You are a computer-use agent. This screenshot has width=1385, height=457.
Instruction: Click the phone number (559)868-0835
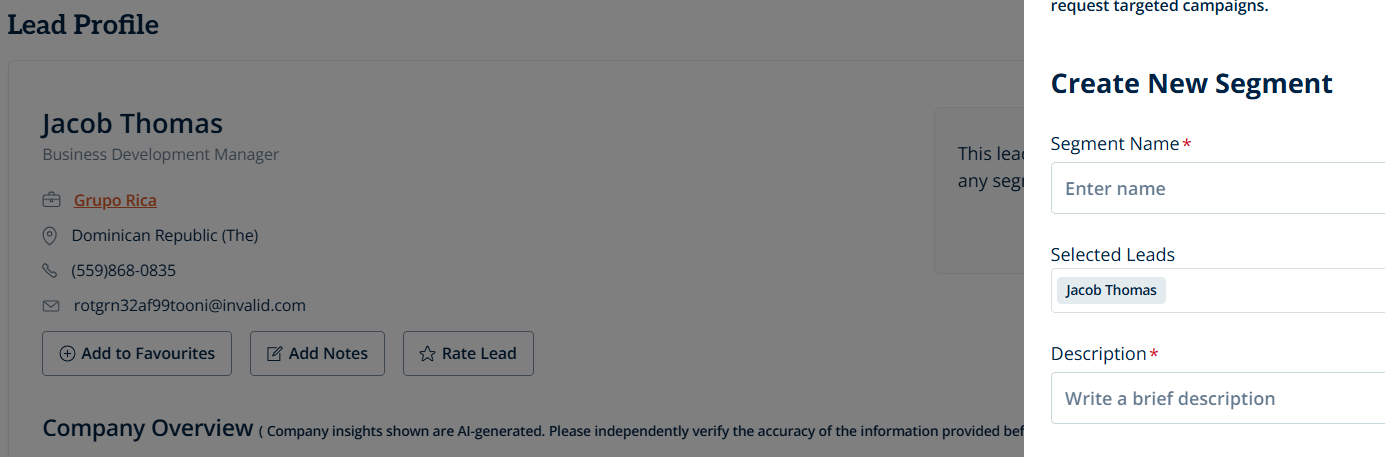[124, 271]
